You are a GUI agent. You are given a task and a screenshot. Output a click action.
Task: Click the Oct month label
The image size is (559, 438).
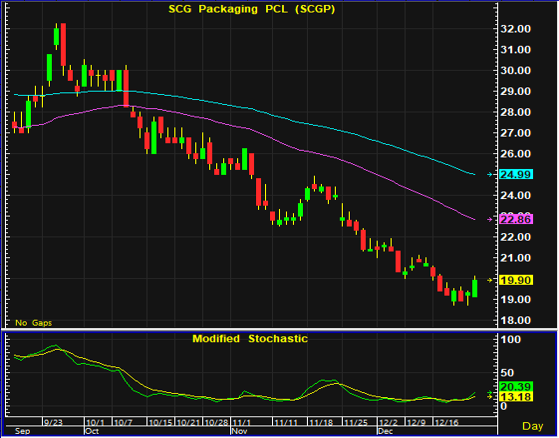92,432
